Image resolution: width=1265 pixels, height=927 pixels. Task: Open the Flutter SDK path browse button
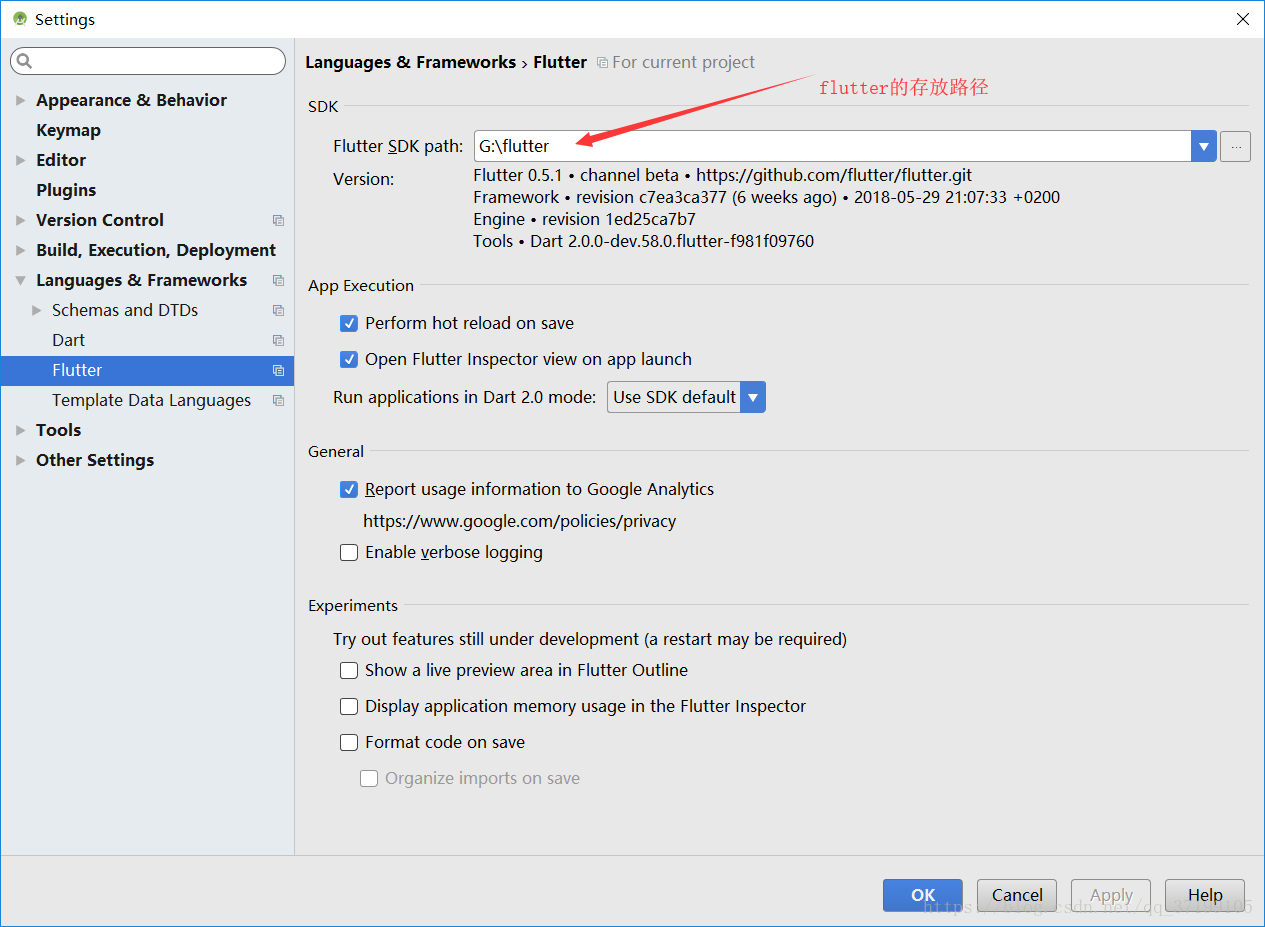coord(1235,146)
